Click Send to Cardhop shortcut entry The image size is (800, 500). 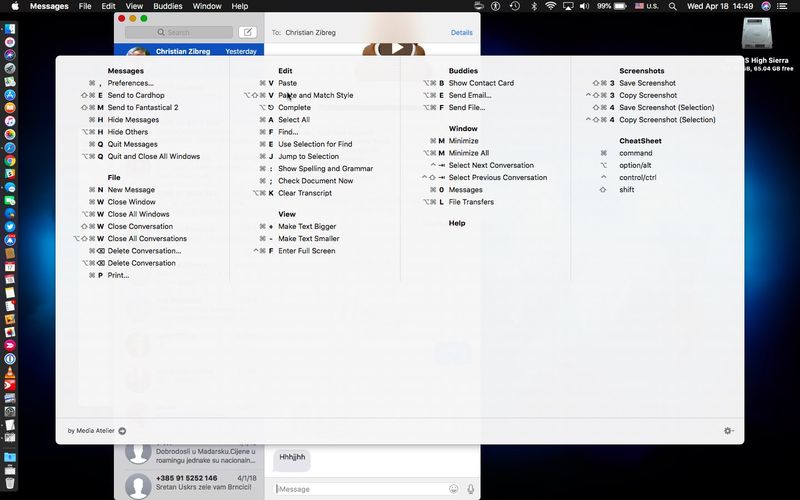pyautogui.click(x=136, y=95)
